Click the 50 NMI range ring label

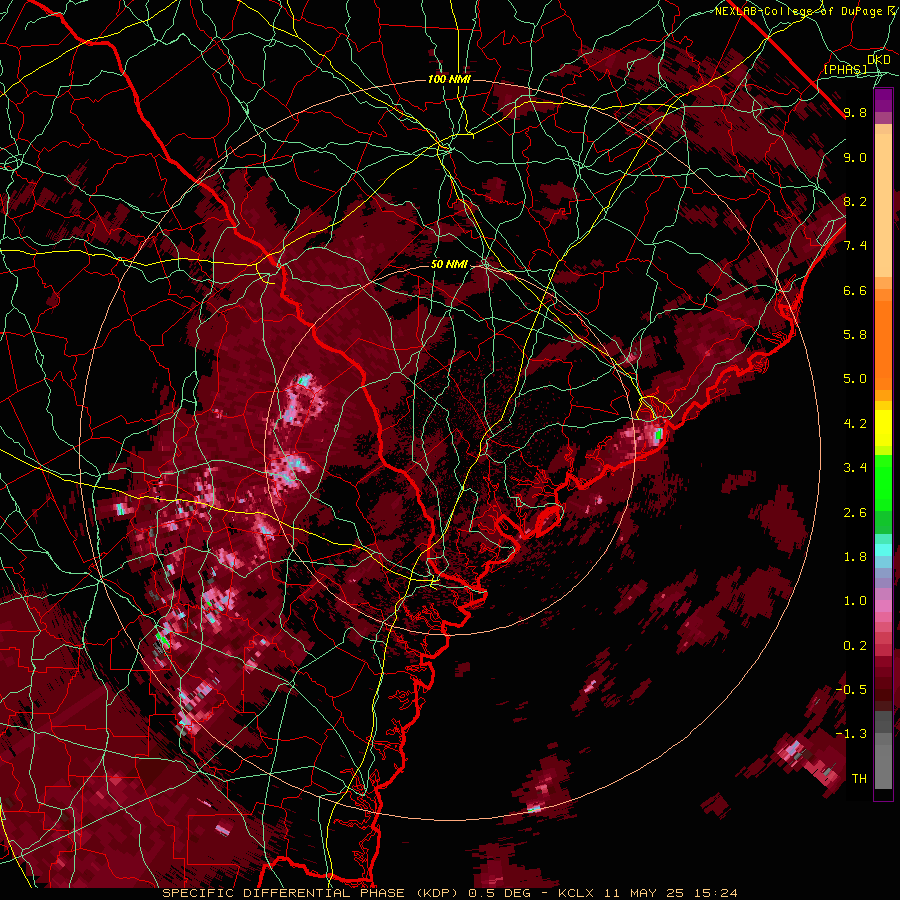[x=449, y=265]
